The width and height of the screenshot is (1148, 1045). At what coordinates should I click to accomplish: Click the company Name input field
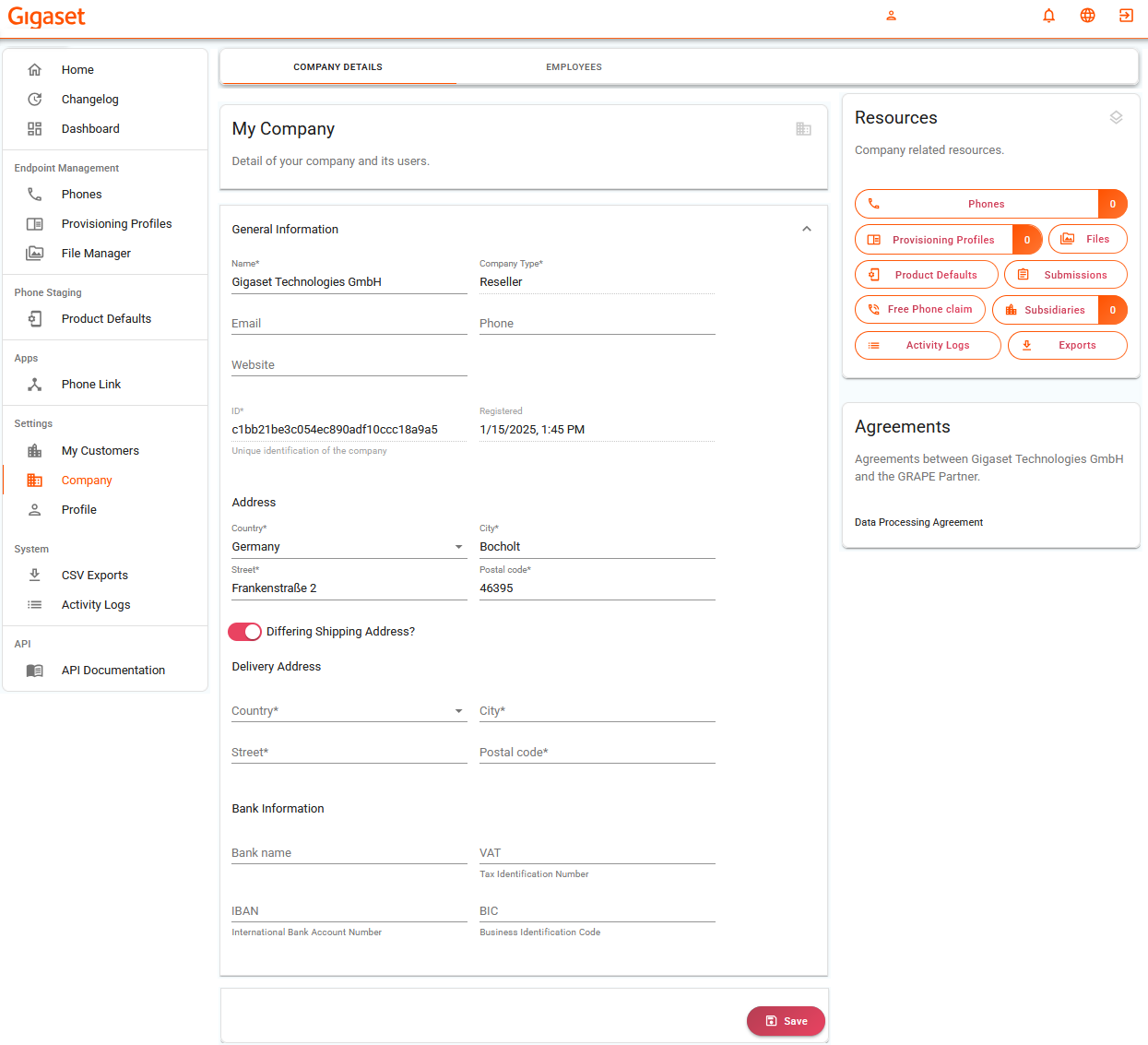(349, 282)
